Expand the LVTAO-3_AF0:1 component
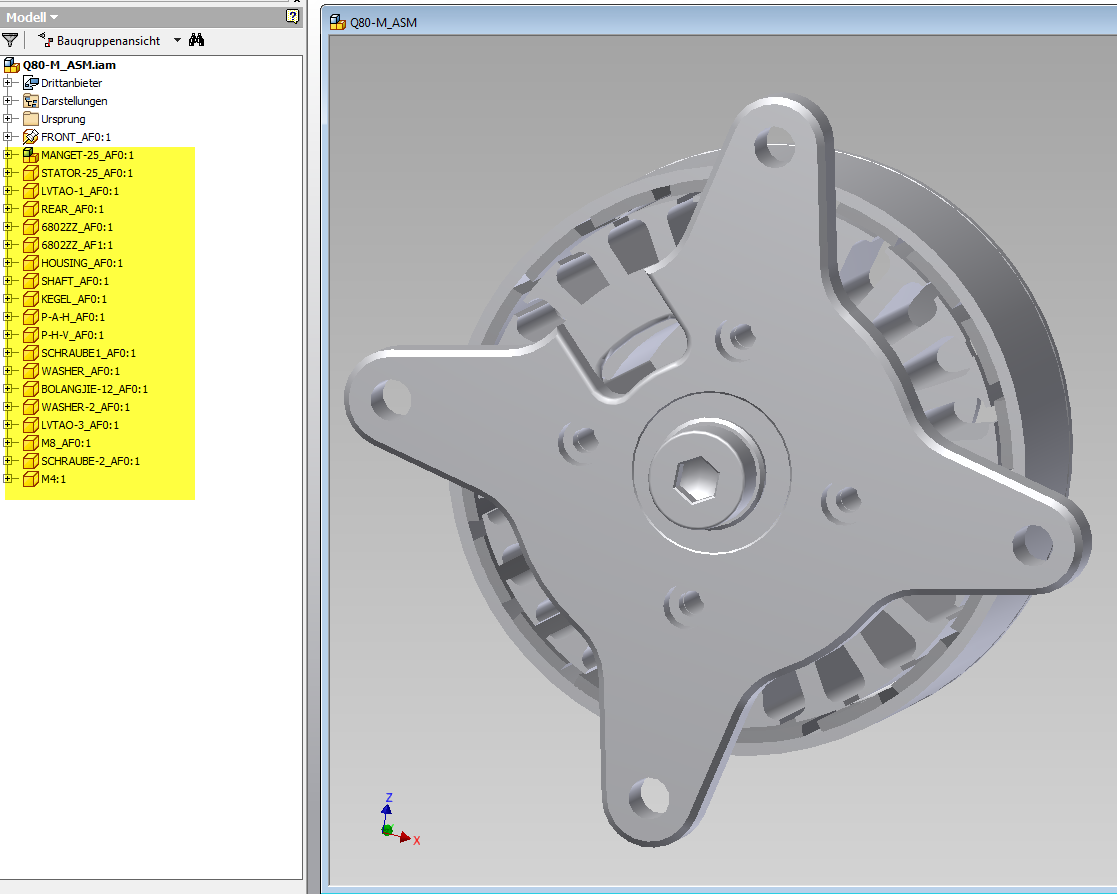The image size is (1117, 894). point(7,425)
